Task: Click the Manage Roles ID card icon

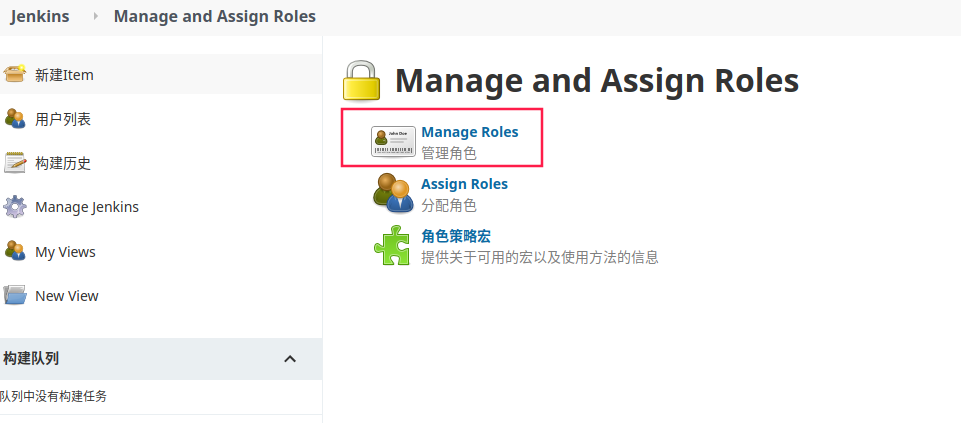Action: [x=393, y=141]
